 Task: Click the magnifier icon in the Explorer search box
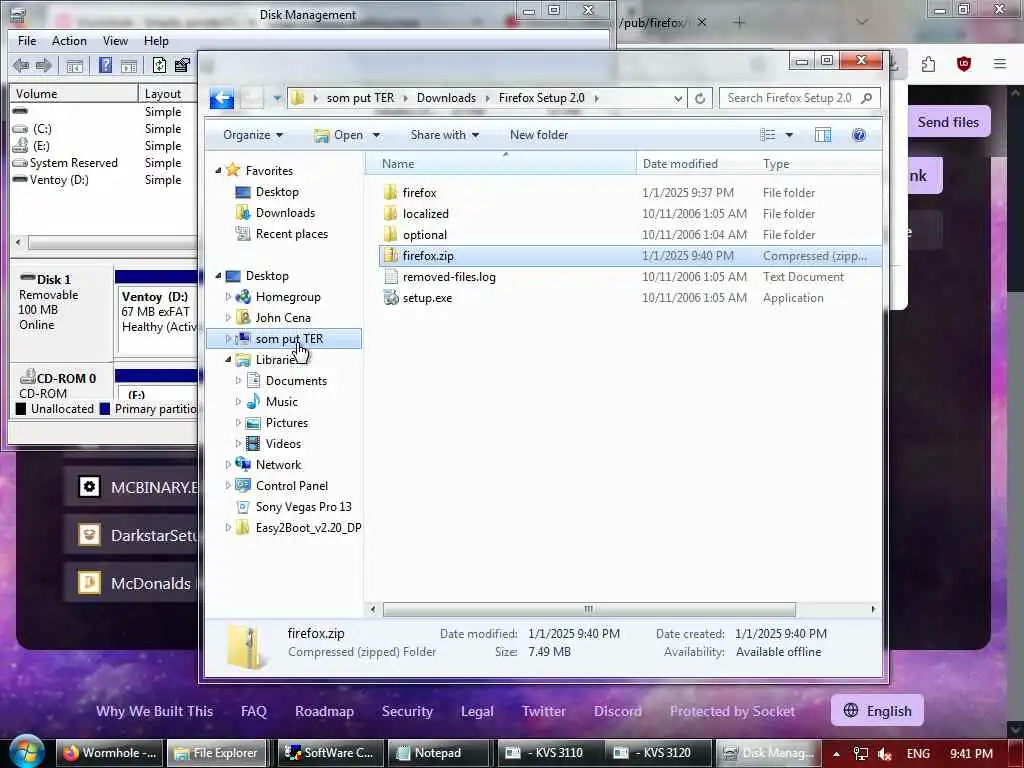click(x=867, y=98)
